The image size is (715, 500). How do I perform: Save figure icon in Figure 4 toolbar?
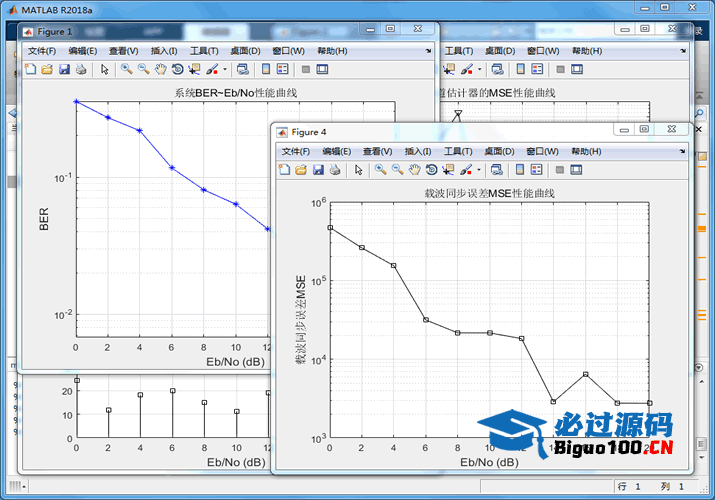click(318, 170)
